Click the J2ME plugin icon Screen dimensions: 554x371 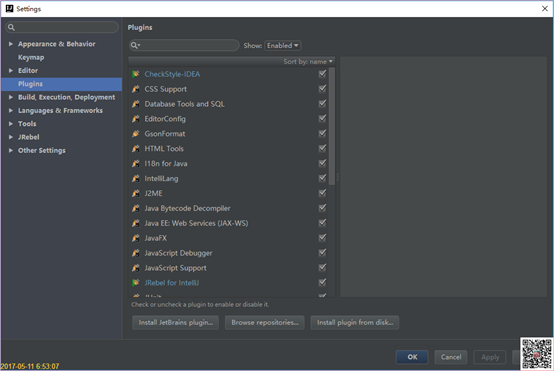(x=136, y=193)
